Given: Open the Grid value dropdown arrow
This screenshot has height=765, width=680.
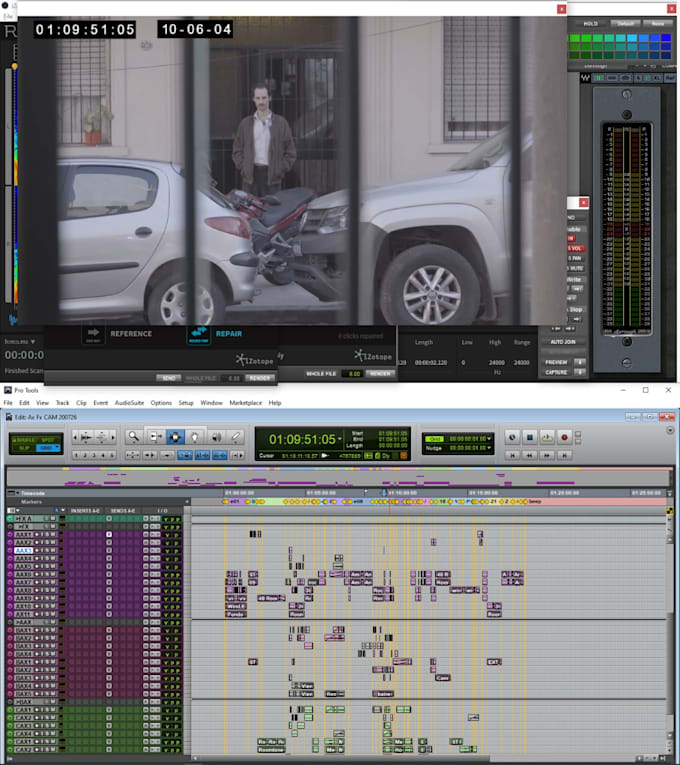Looking at the screenshot, I should [x=489, y=439].
